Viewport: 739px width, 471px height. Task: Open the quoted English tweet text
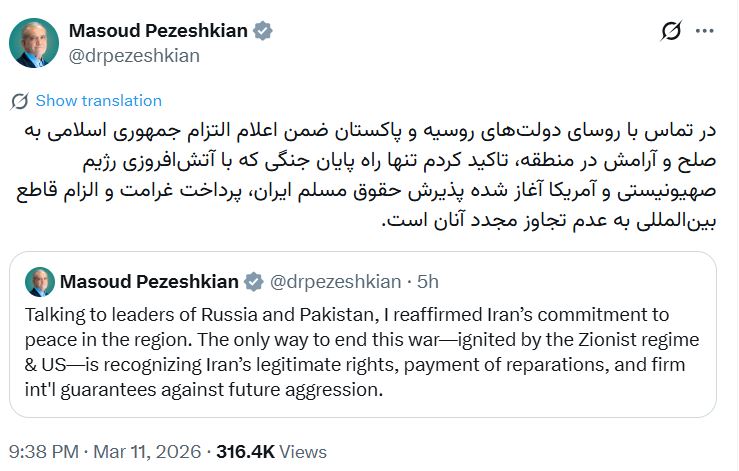tap(362, 350)
